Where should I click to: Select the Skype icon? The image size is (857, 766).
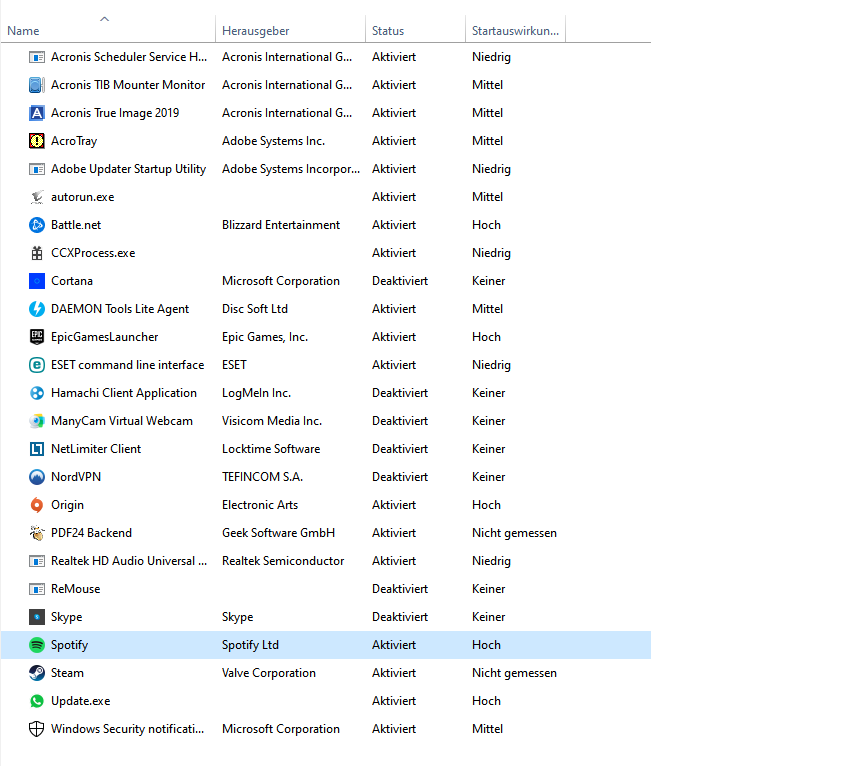pos(37,617)
